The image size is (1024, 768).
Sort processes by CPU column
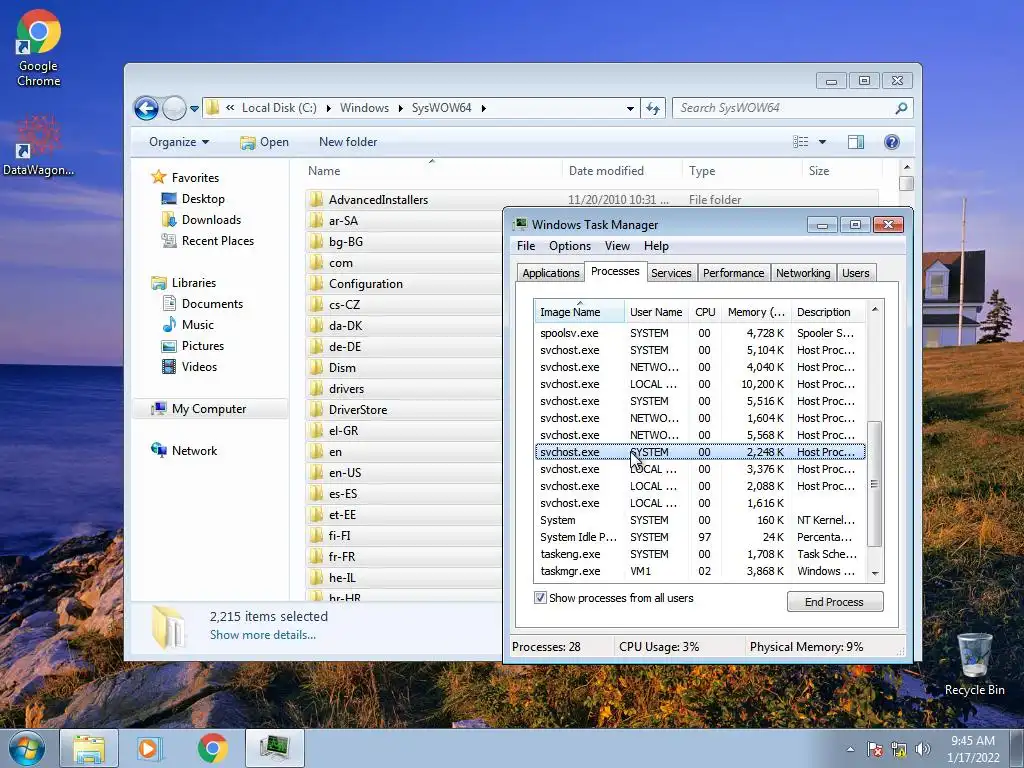(x=705, y=312)
